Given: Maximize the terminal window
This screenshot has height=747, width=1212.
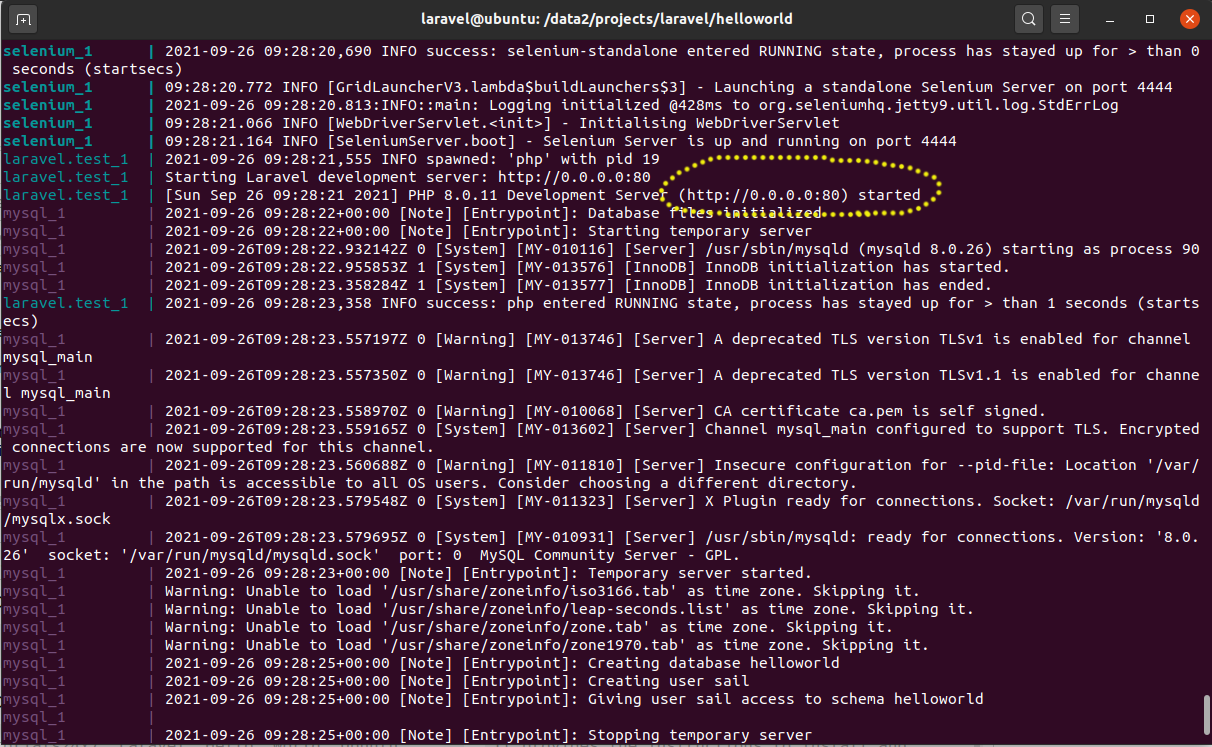Looking at the screenshot, I should click(1150, 19).
